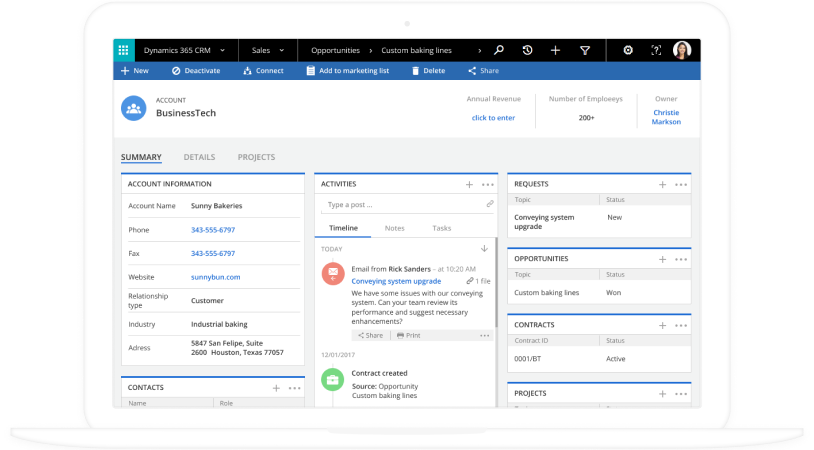Toggle the timeline sort order arrow

484,248
